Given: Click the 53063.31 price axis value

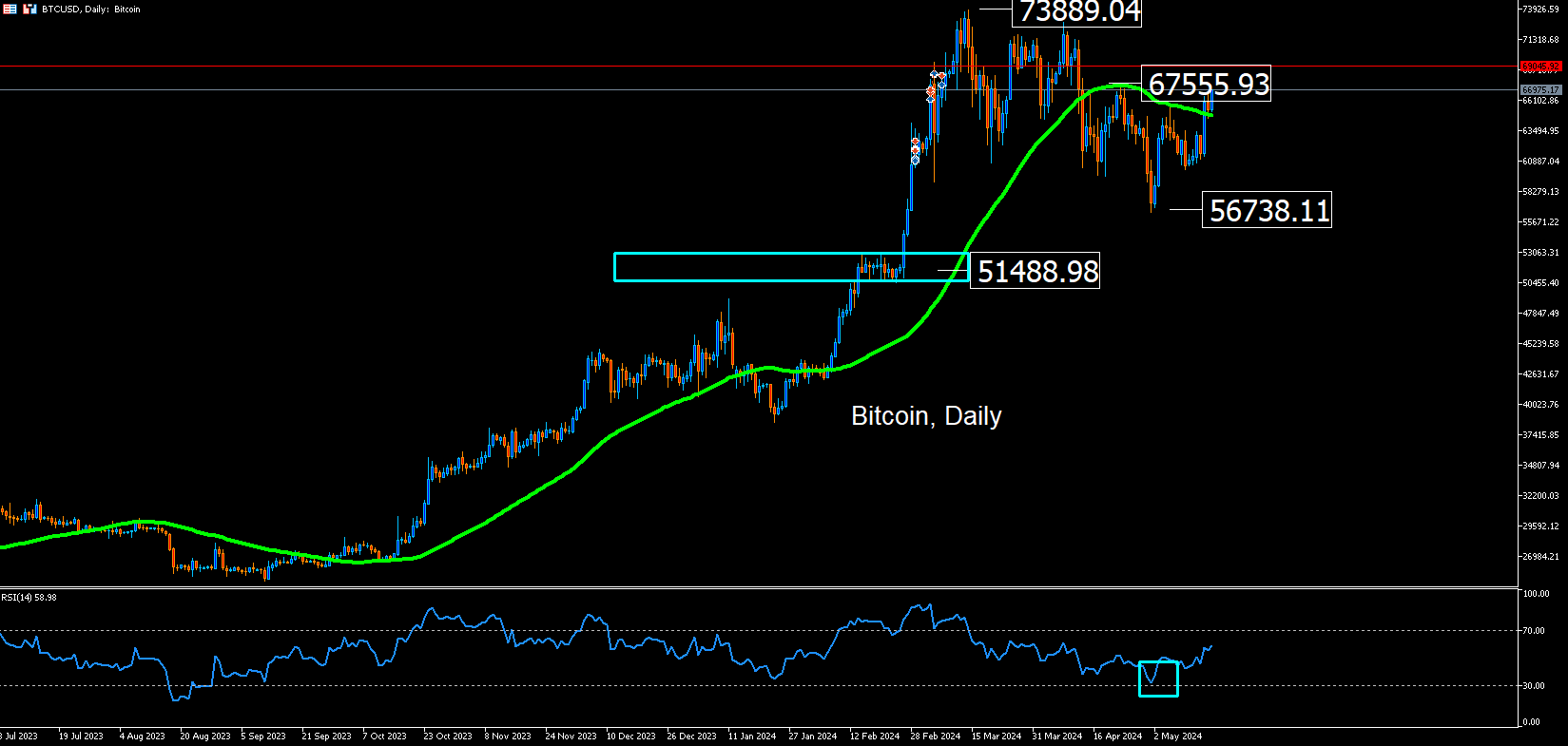Looking at the screenshot, I should coord(1540,253).
